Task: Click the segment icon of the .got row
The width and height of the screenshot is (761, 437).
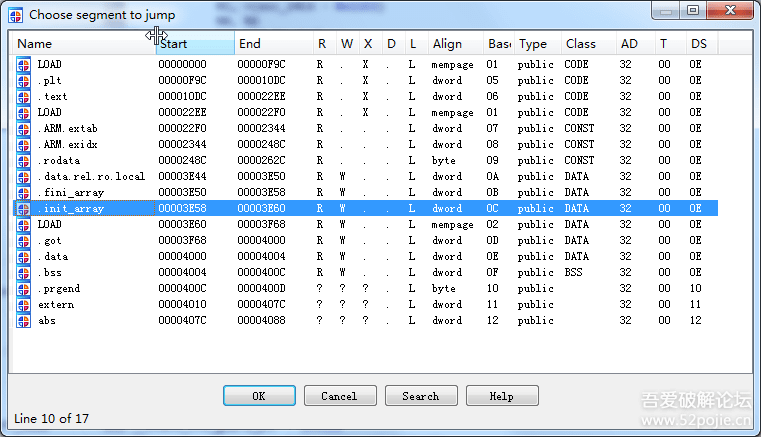Action: (23, 241)
